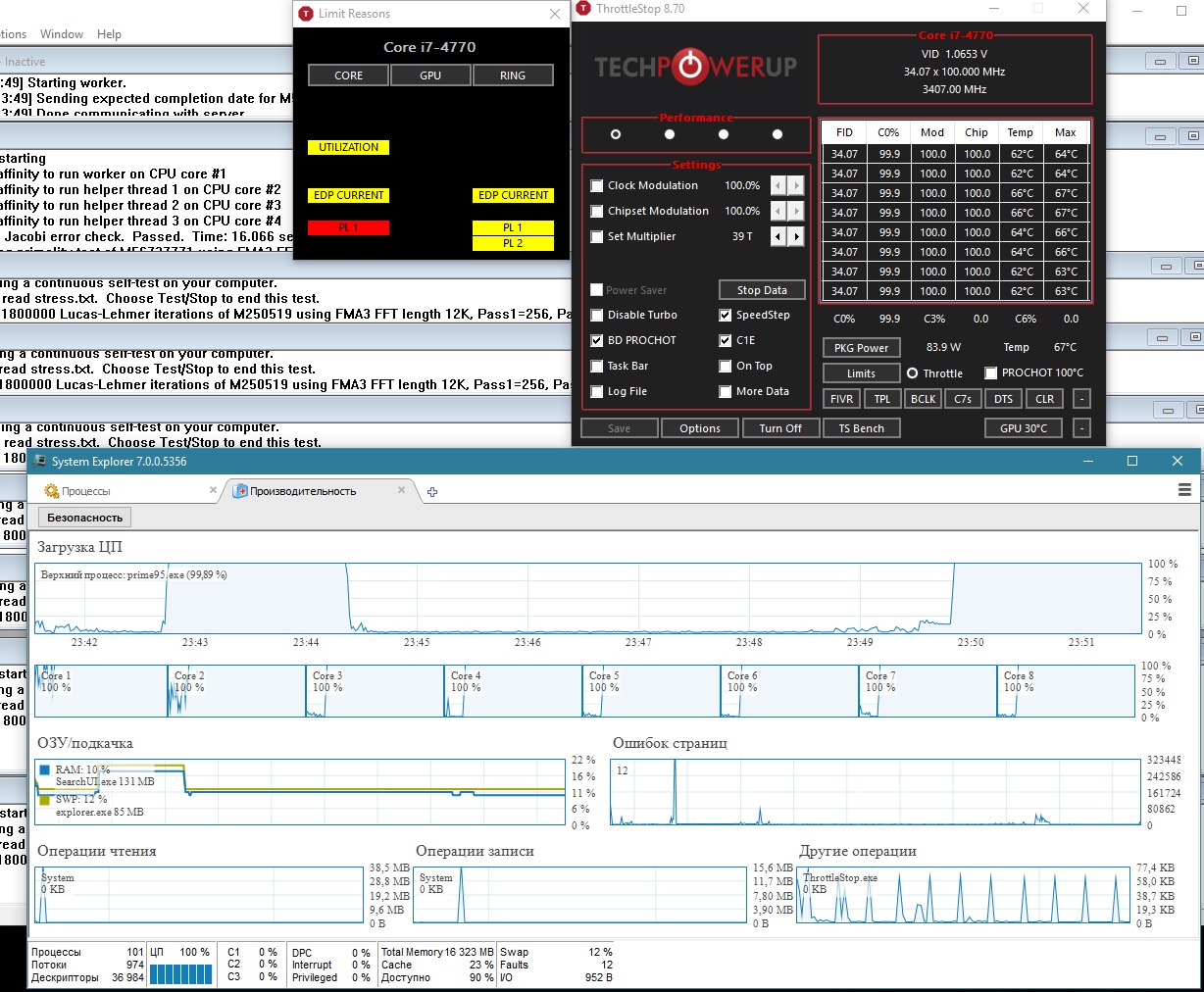
Task: Launch TS Bench
Action: point(862,428)
